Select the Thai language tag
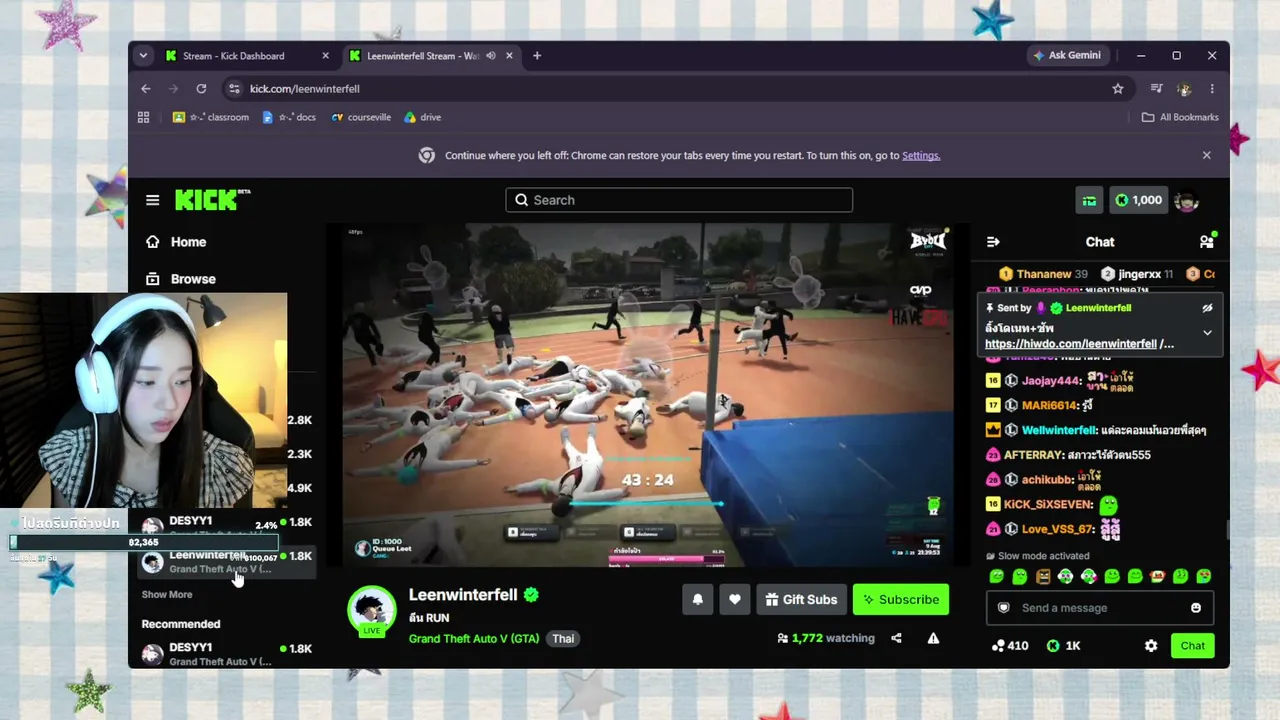1280x720 pixels. click(x=563, y=638)
